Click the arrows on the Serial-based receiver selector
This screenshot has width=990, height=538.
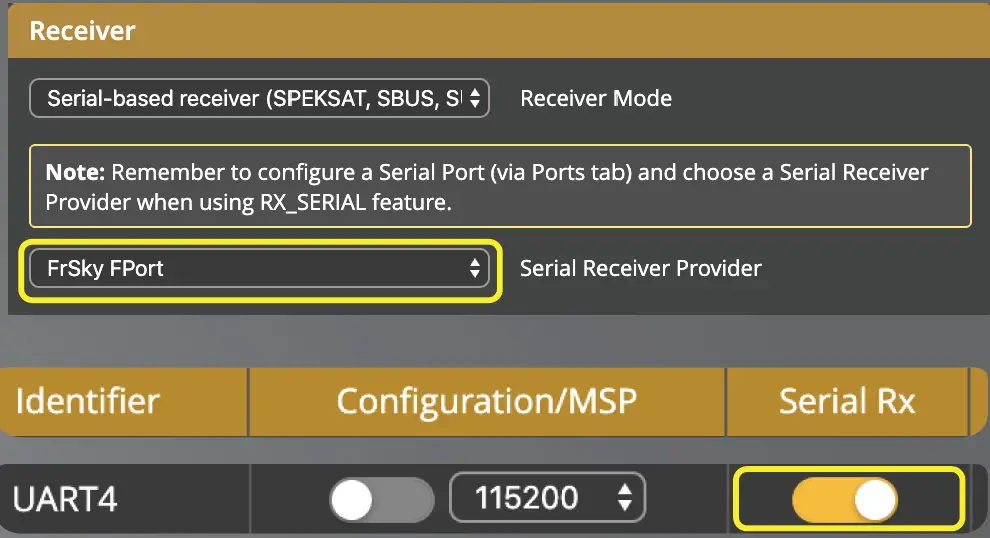476,98
